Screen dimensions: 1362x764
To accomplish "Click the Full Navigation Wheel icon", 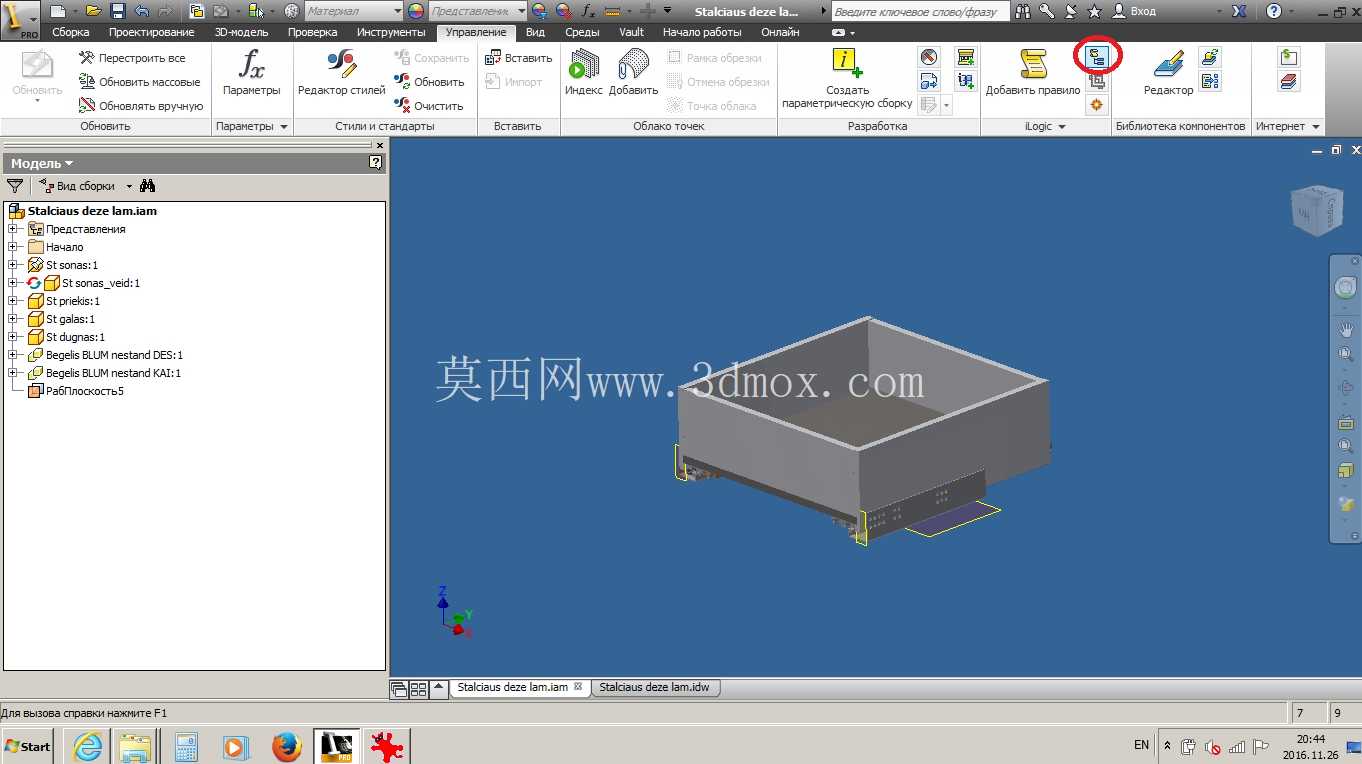I will [x=1345, y=288].
